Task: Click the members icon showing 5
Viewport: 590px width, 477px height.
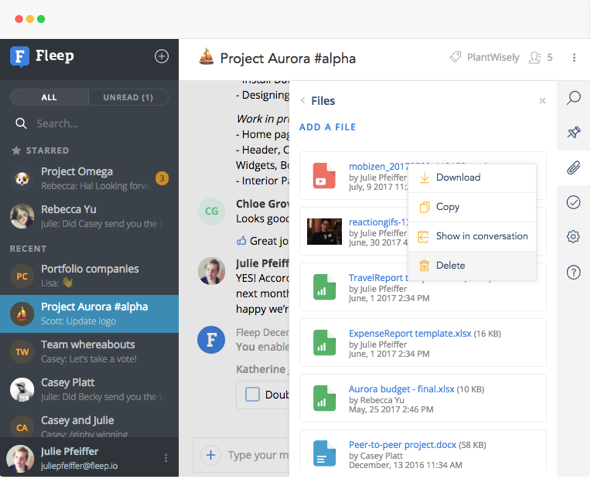Action: pos(535,58)
